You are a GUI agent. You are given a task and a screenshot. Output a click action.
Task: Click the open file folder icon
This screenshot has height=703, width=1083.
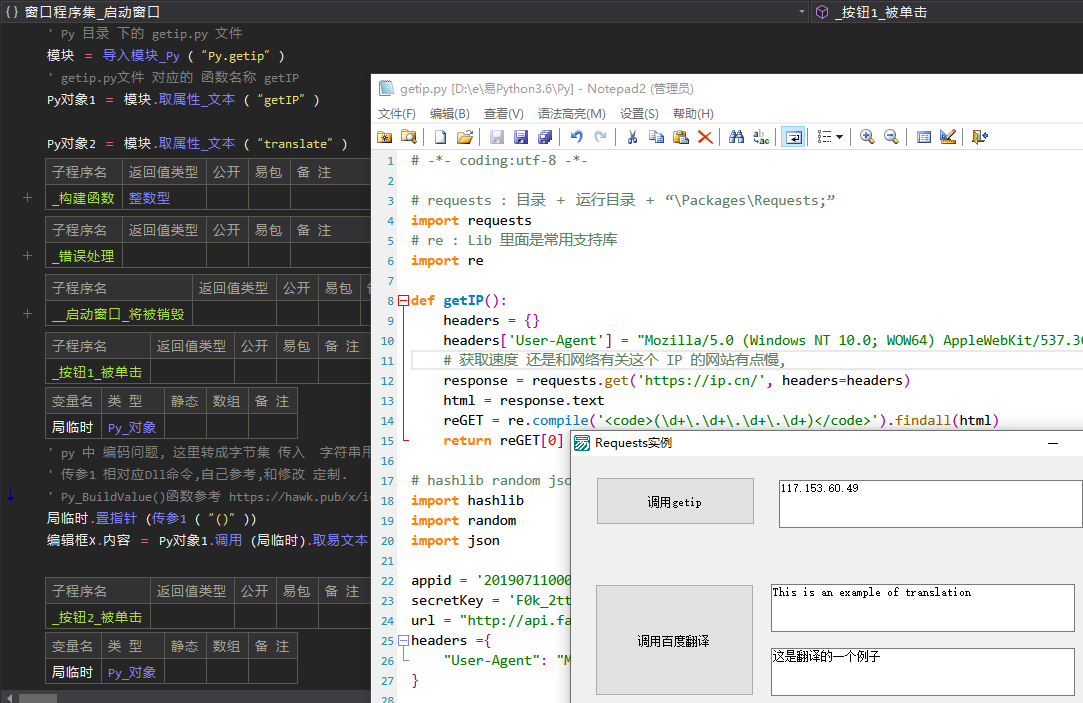(x=465, y=137)
